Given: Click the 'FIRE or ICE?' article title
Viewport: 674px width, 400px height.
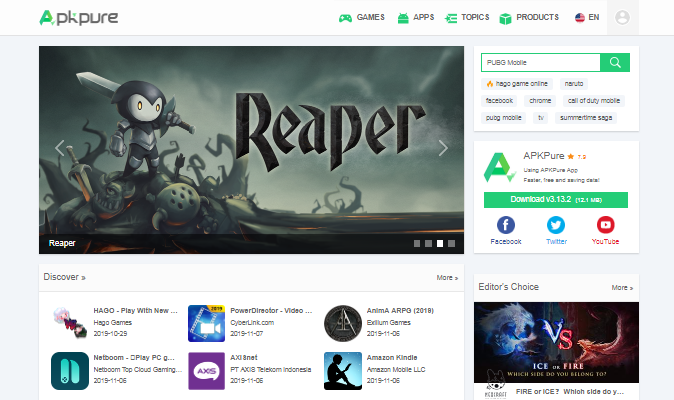Looking at the screenshot, I should [570, 392].
